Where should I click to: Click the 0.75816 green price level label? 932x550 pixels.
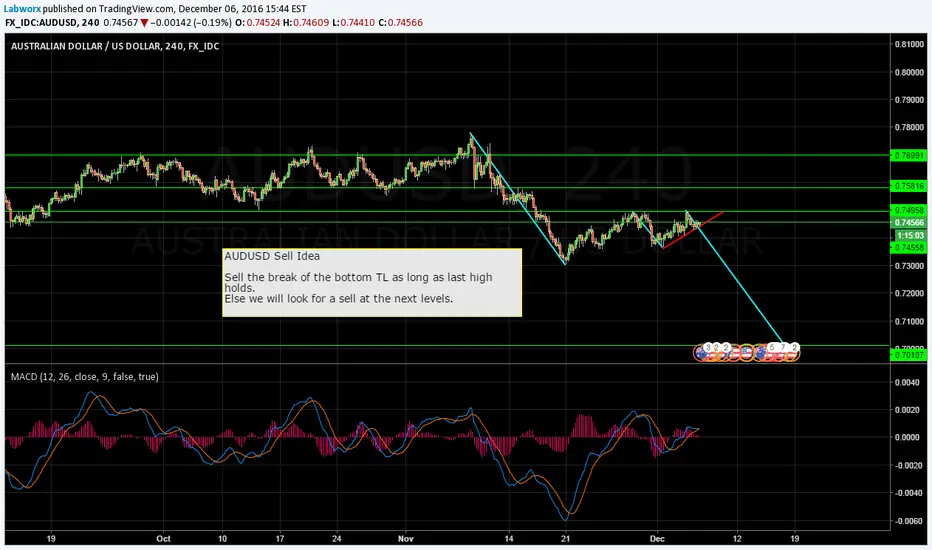click(909, 186)
